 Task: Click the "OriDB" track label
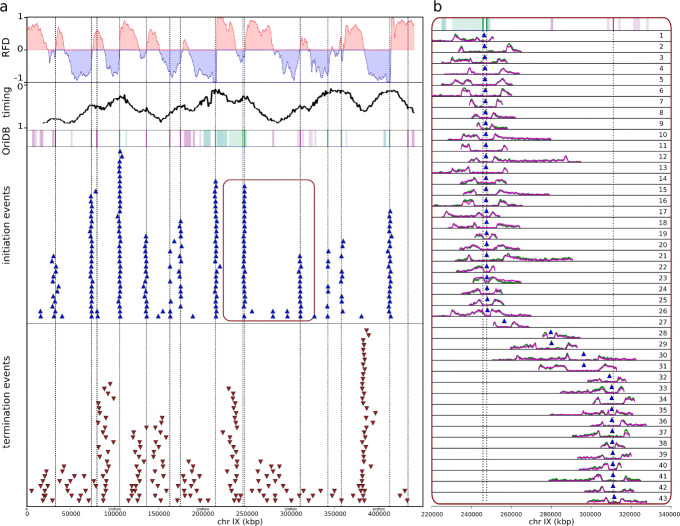pos(7,138)
